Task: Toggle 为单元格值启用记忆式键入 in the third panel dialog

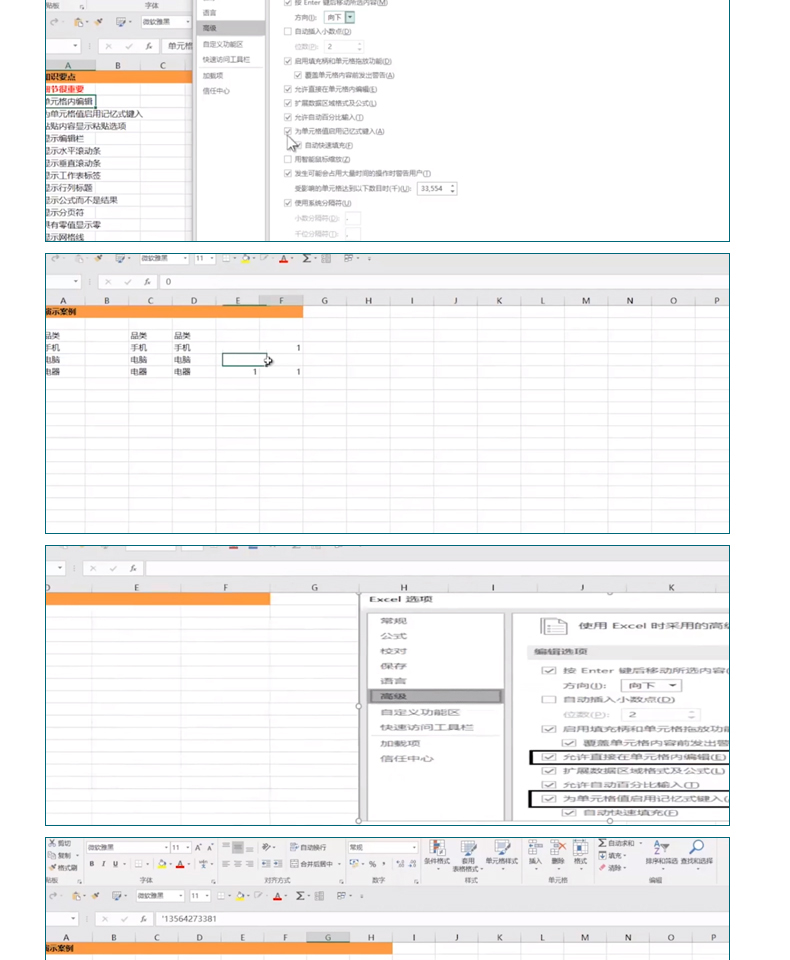Action: click(x=549, y=799)
